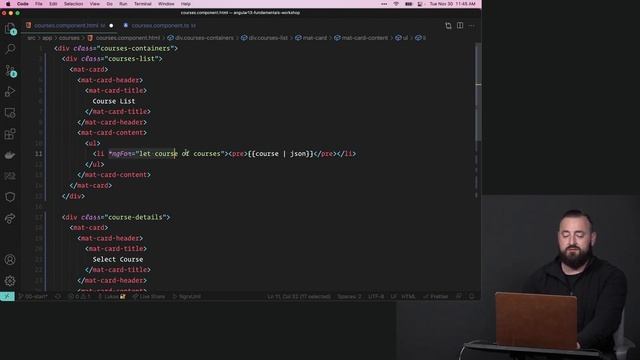640x360 pixels.
Task: Click the '{{course | json}}' interpolation text
Action: 280,154
